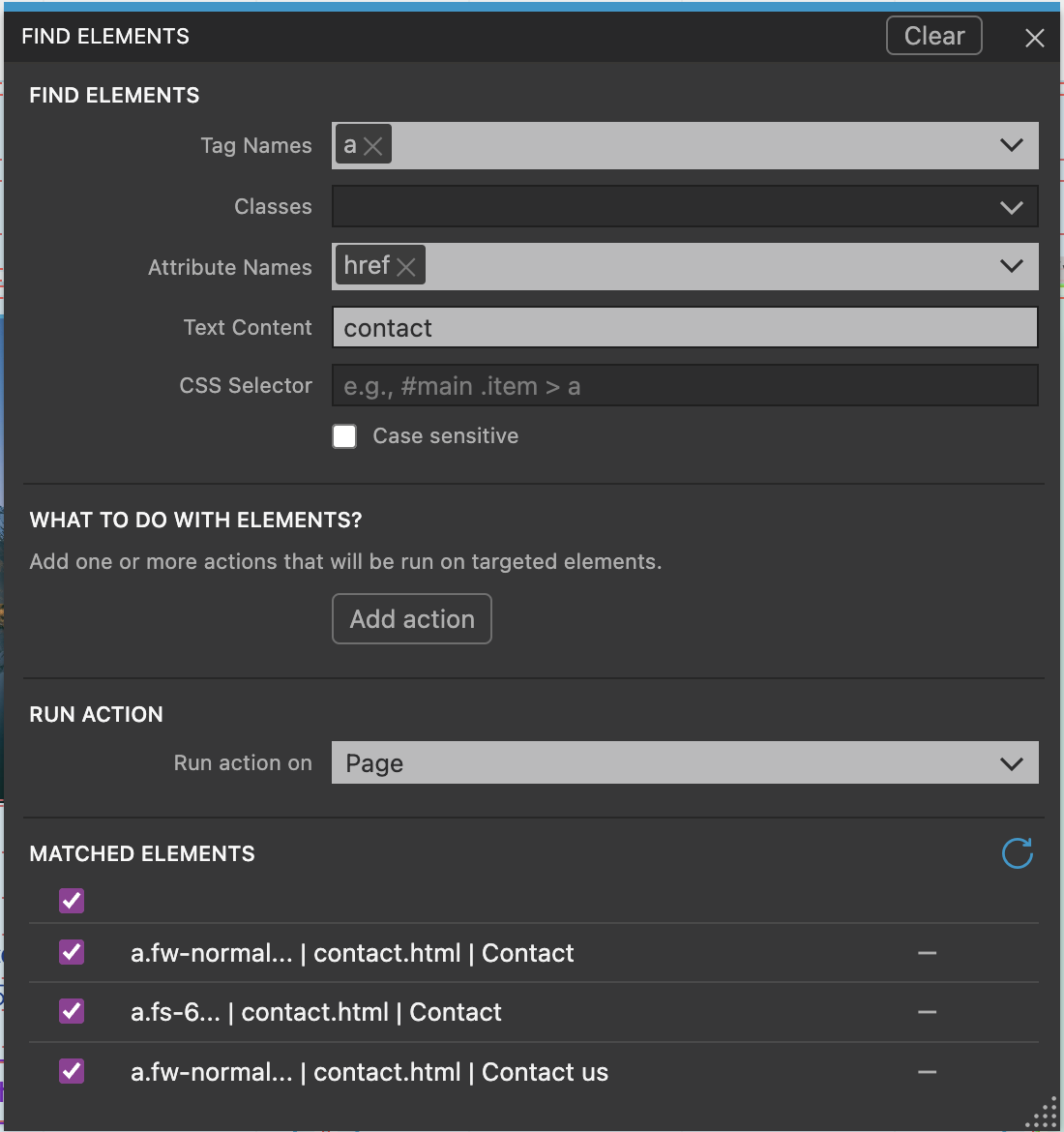Uncheck the 'Contact us' matched element
Viewport: 1064px width, 1132px height.
72,1071
